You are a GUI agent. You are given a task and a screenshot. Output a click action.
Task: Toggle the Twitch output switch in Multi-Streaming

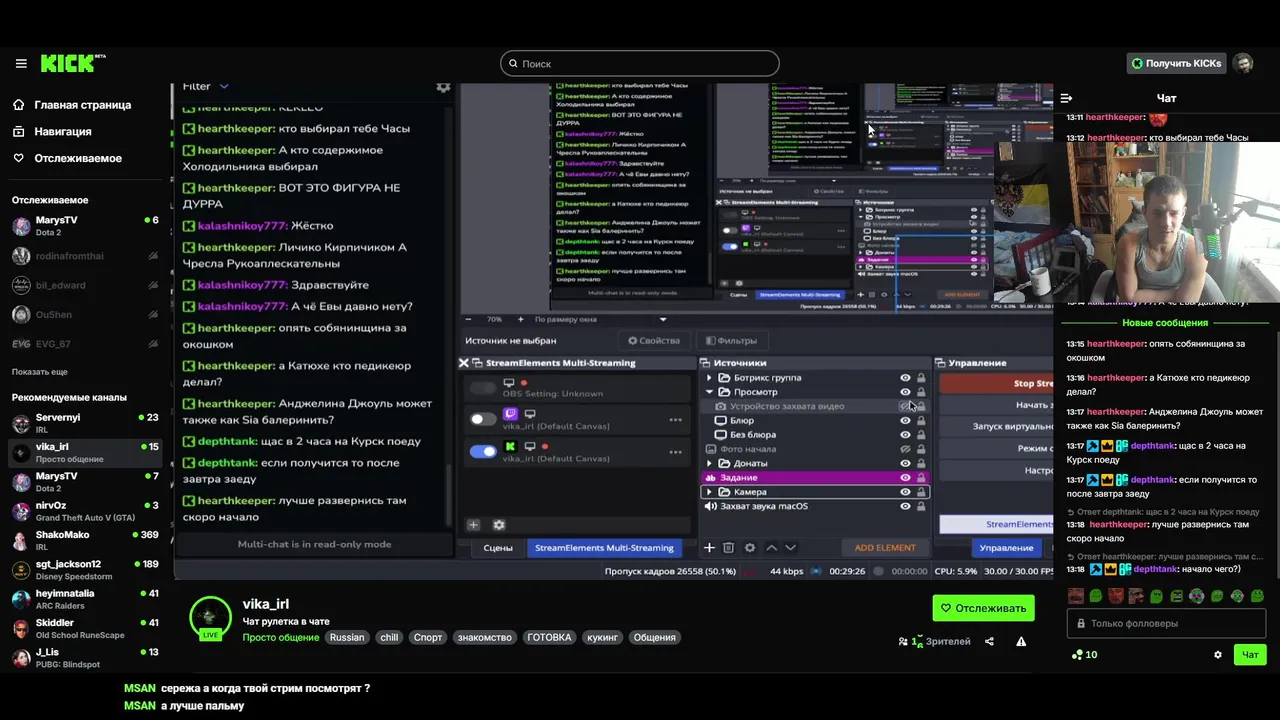[x=483, y=419]
